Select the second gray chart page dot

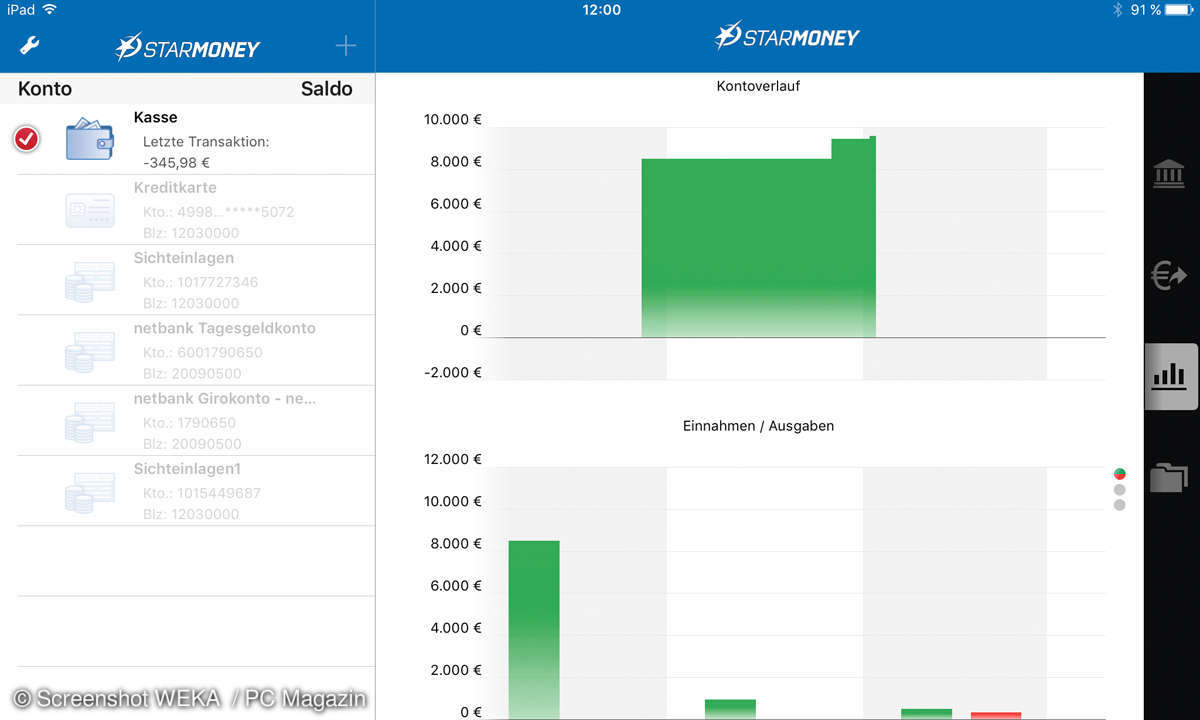click(x=1119, y=490)
